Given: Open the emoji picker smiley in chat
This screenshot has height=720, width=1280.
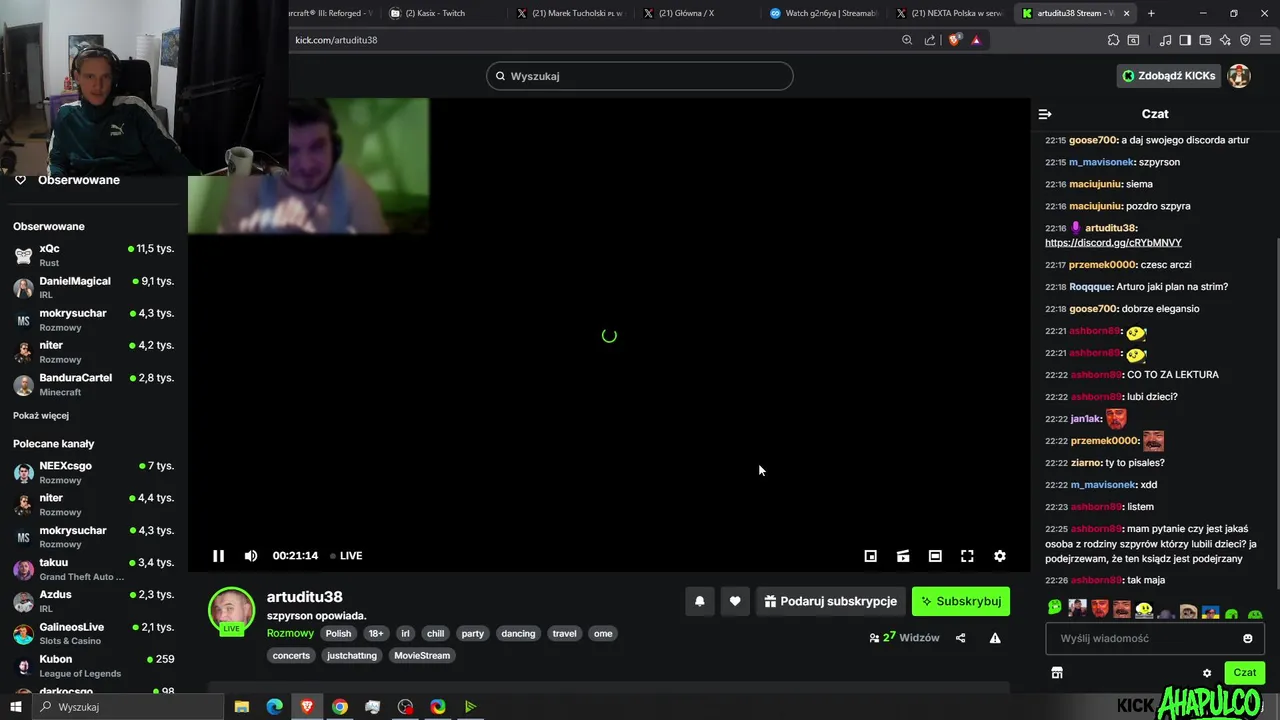Looking at the screenshot, I should pyautogui.click(x=1248, y=638).
